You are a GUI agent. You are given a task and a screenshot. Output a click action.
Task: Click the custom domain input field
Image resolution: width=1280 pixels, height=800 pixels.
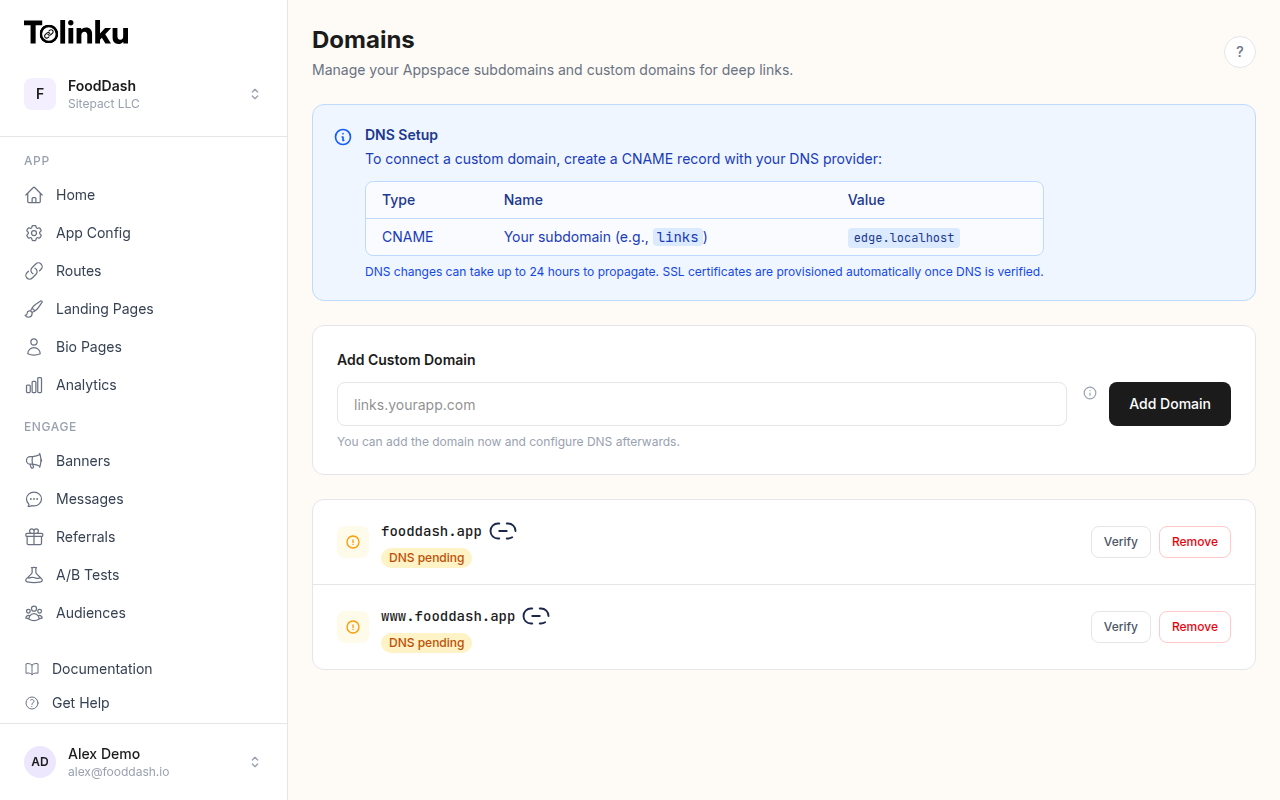(700, 404)
